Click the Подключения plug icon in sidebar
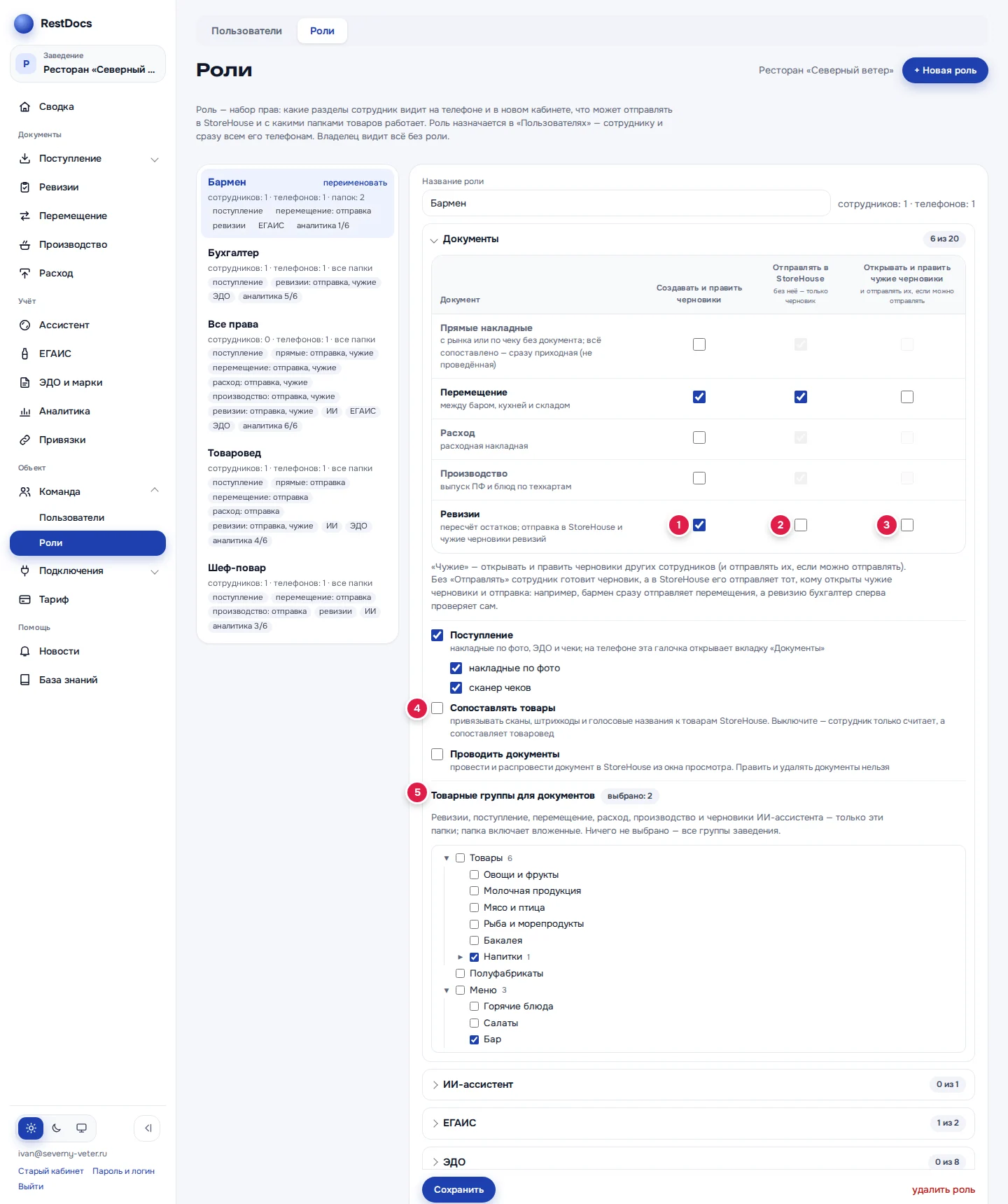 pos(25,571)
